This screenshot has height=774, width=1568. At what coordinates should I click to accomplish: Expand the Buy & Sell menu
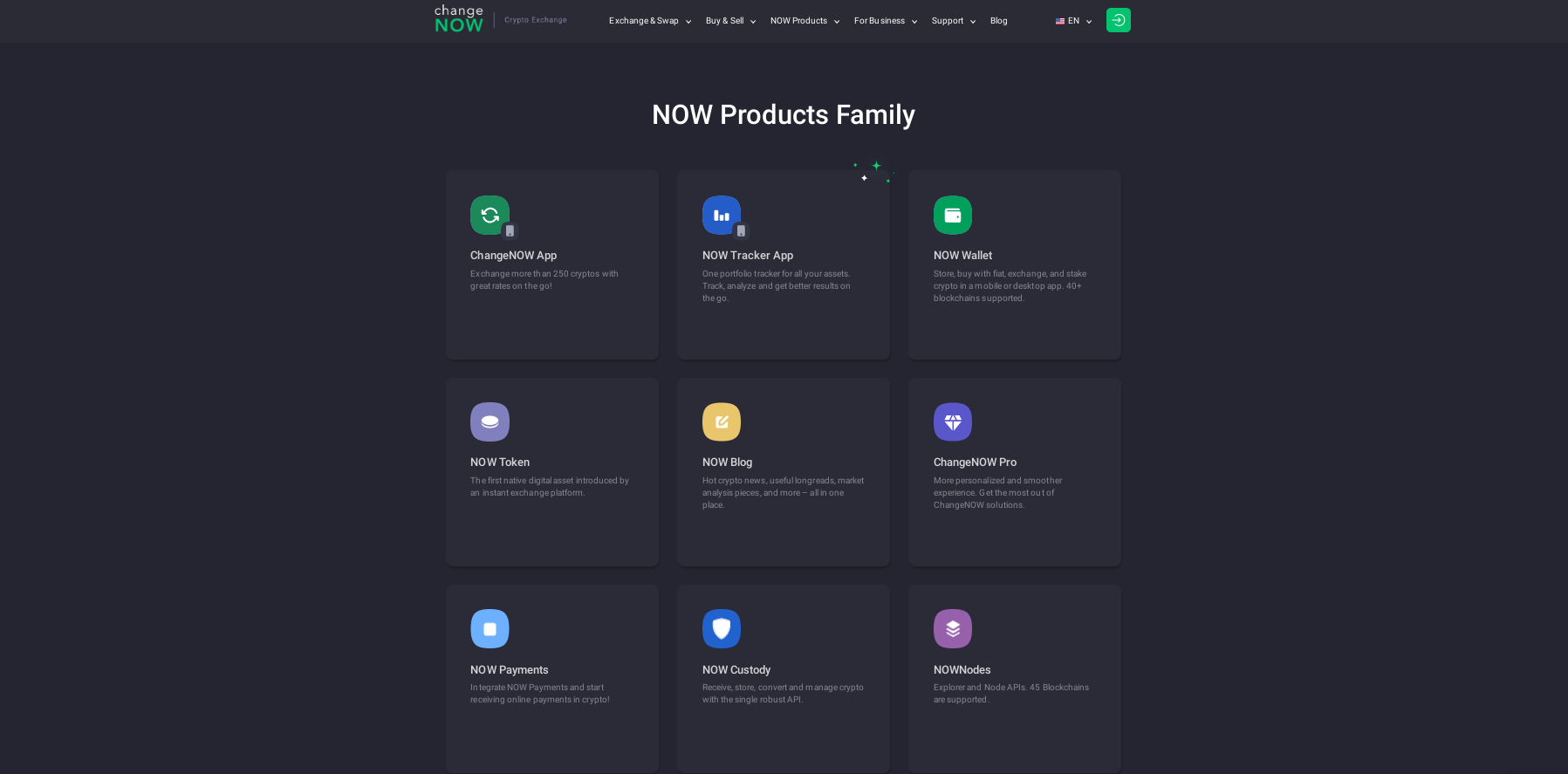pos(731,21)
